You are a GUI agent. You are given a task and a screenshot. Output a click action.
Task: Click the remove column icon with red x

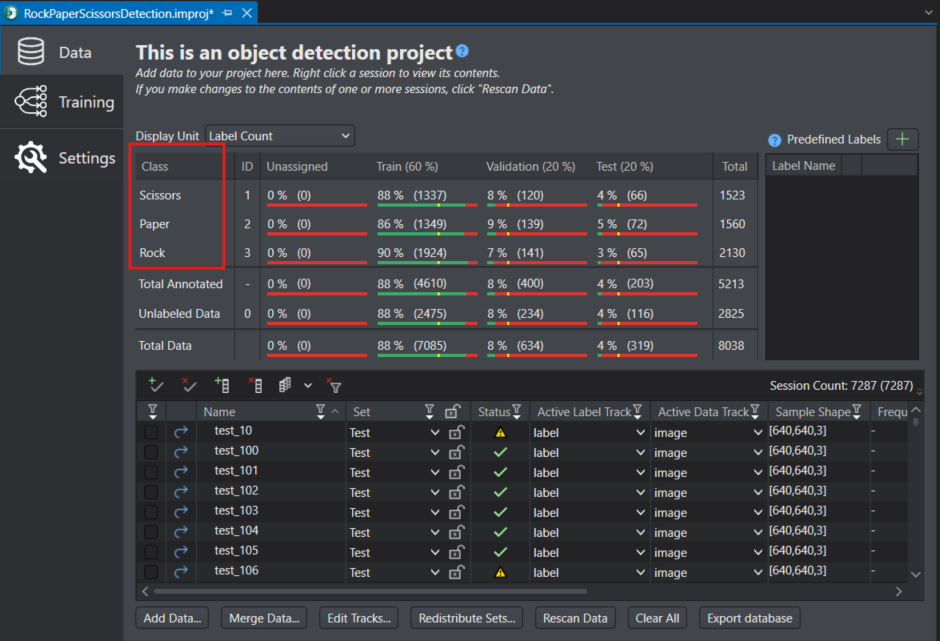click(254, 385)
